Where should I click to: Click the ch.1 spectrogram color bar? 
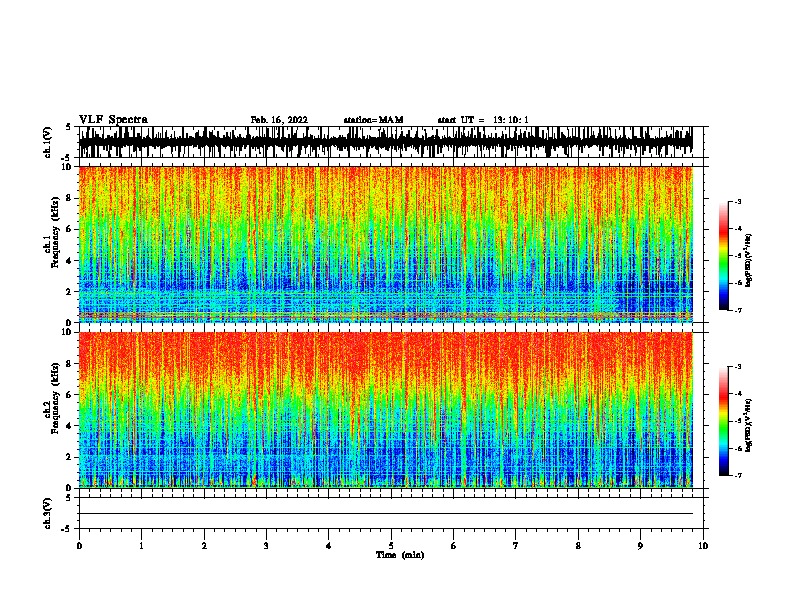tap(724, 256)
